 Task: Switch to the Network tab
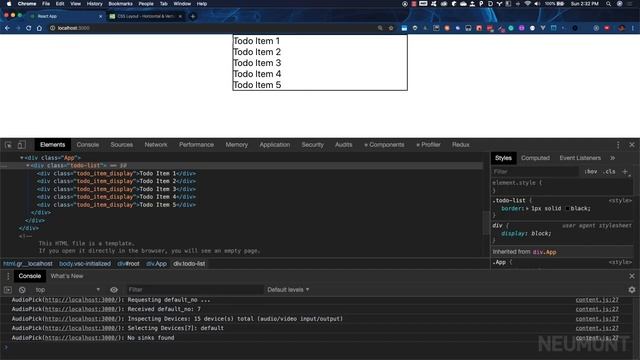[156, 145]
